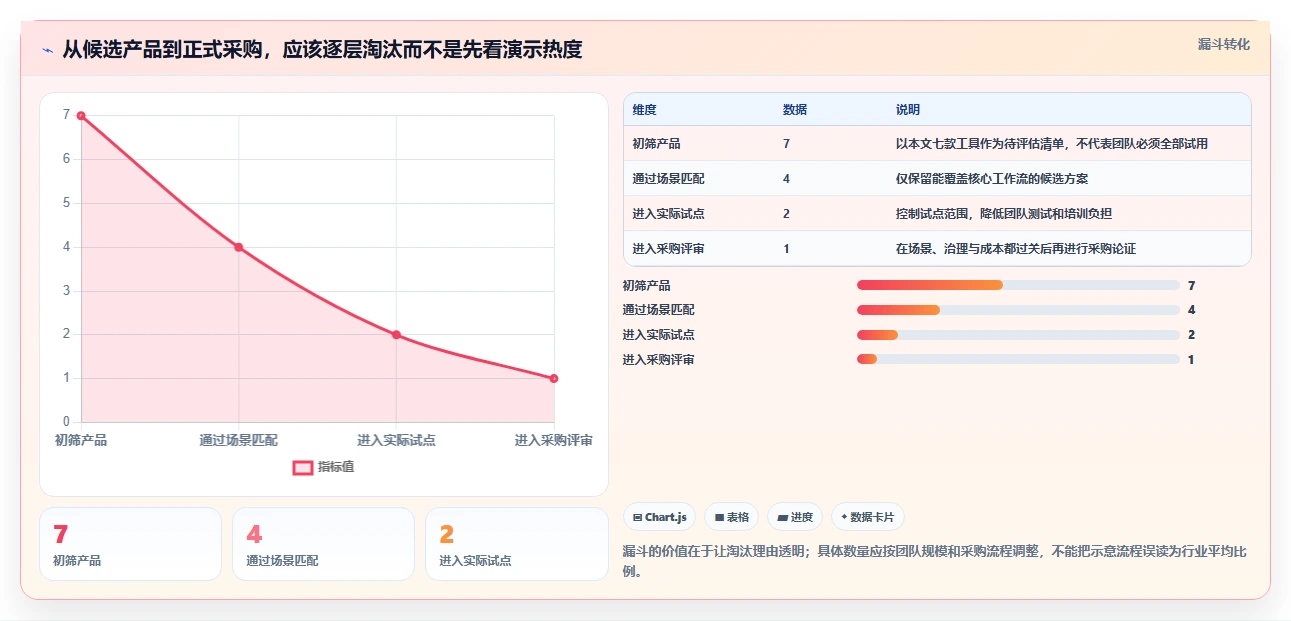Image resolution: width=1291 pixels, height=621 pixels.
Task: Open the data card showing 2 进入实际试点
Action: [517, 544]
